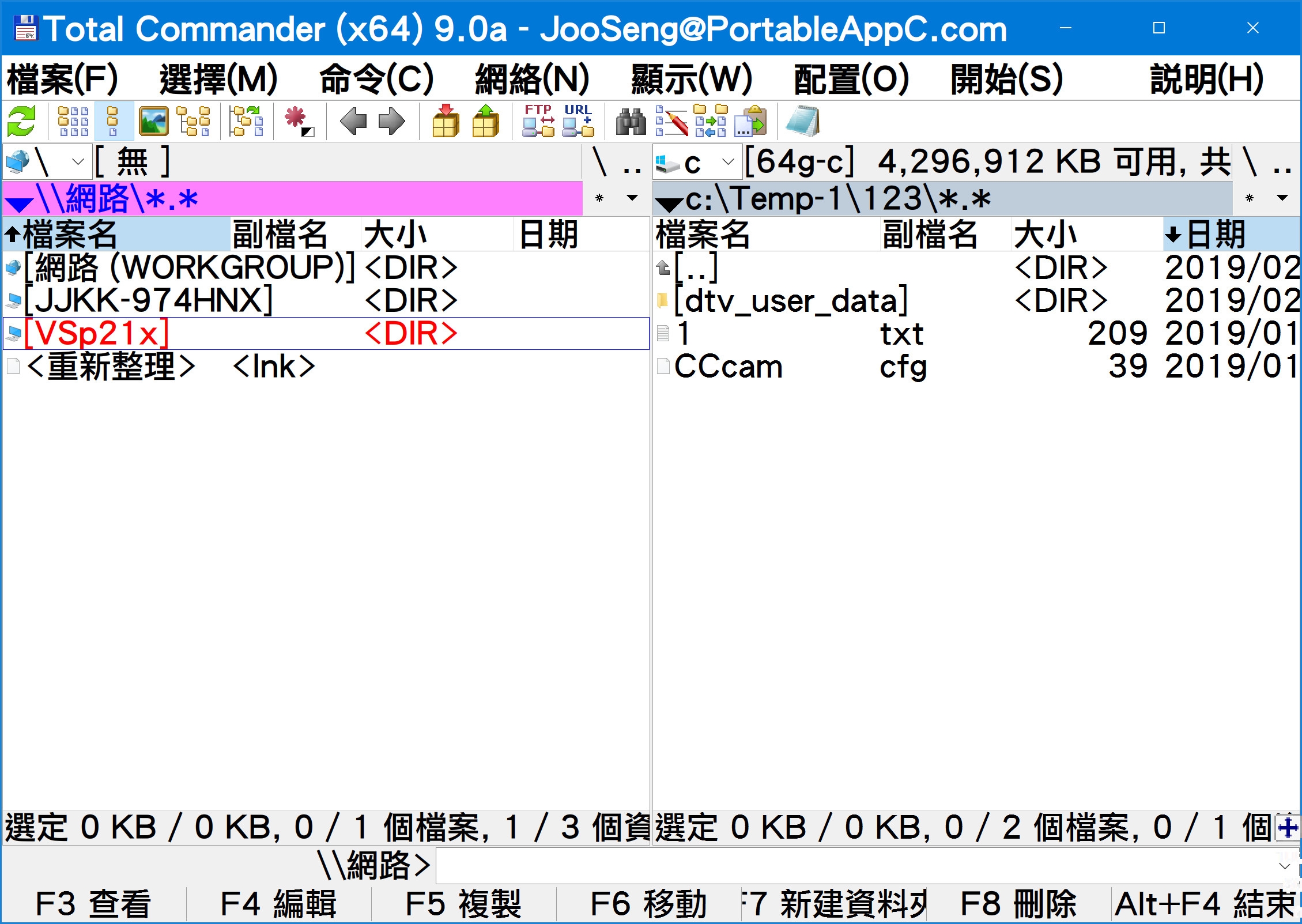
Task: Click the left path bar \\網路\*.*
Action: [293, 198]
